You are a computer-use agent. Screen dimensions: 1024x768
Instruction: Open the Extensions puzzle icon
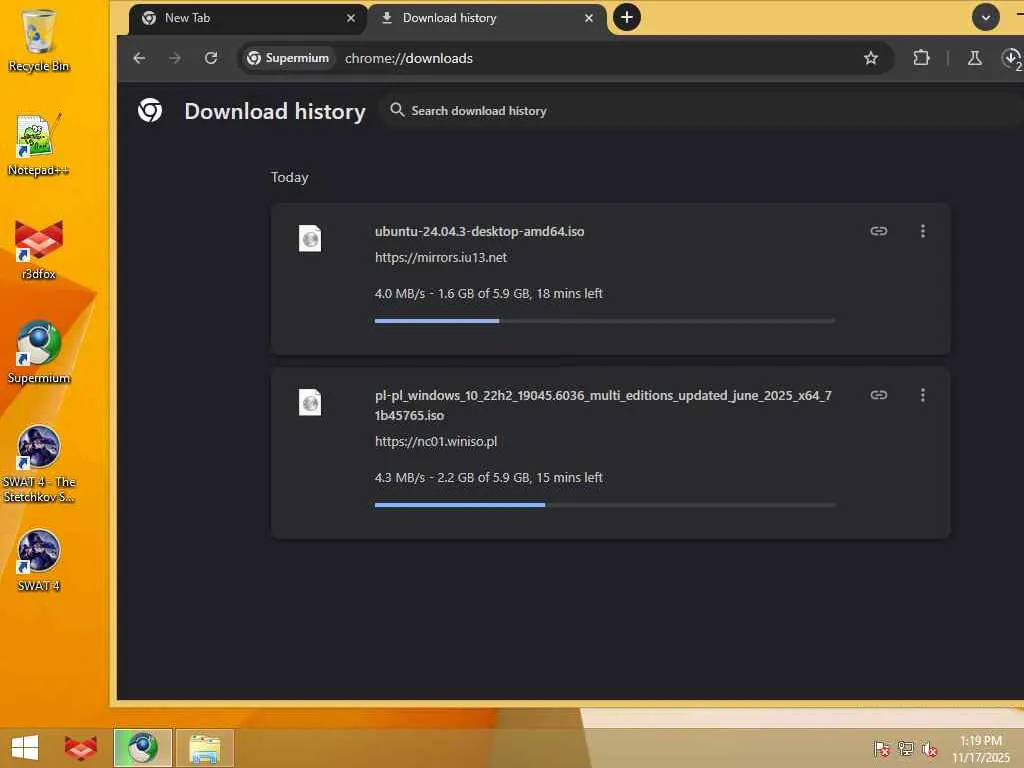tap(921, 58)
